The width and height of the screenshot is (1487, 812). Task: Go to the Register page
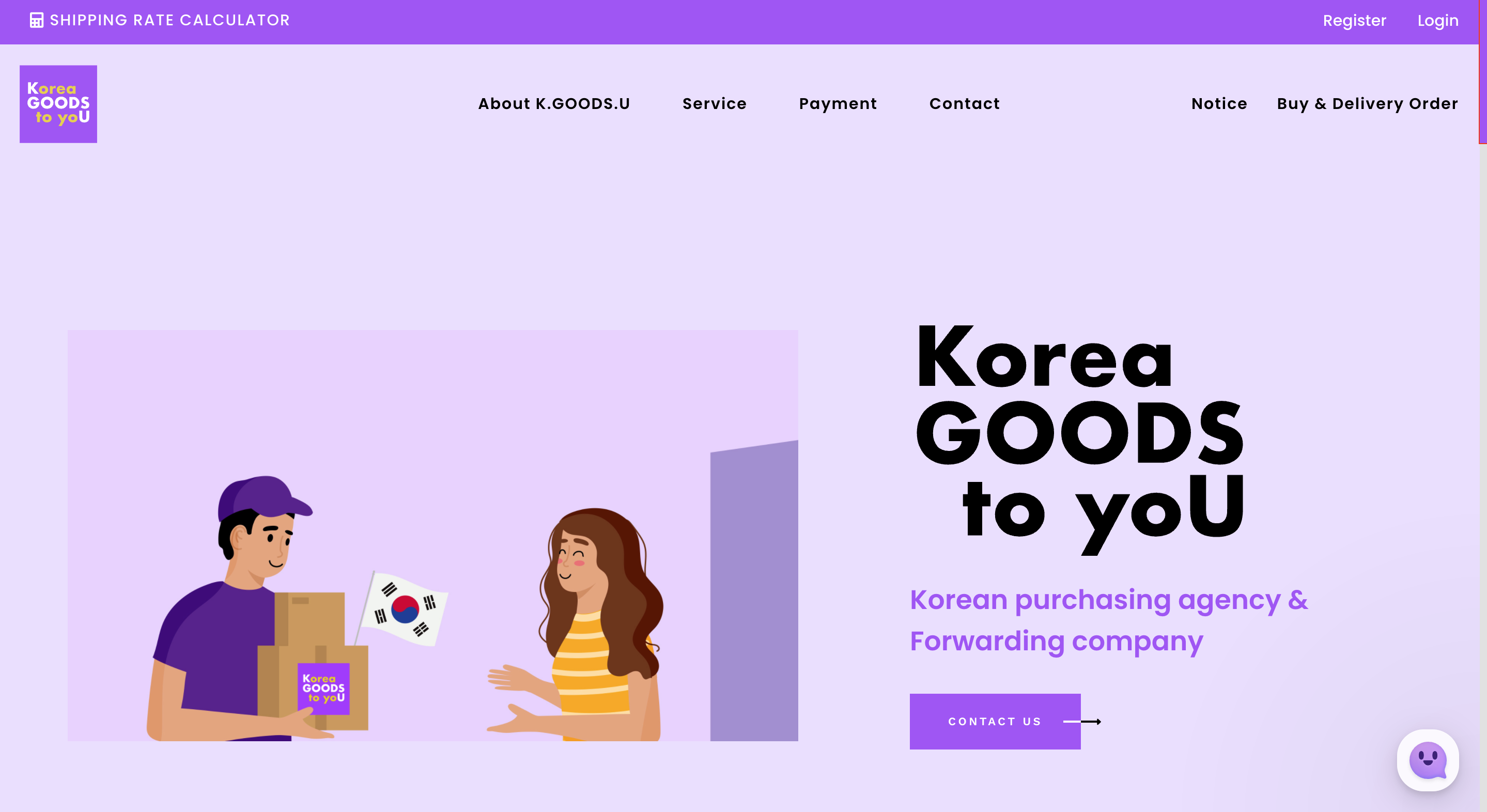point(1354,21)
